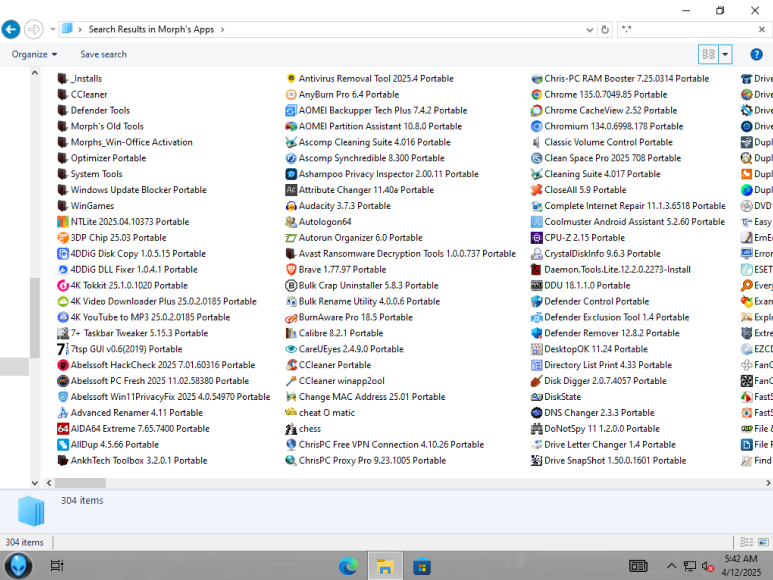This screenshot has height=580, width=773.
Task: Click the NTLite 2025.04.10373 Portable icon
Action: [x=63, y=222]
